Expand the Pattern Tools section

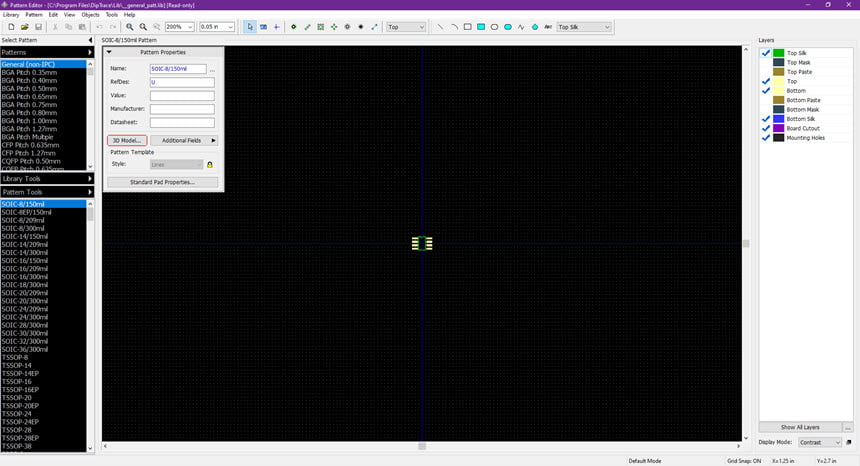[x=90, y=192]
